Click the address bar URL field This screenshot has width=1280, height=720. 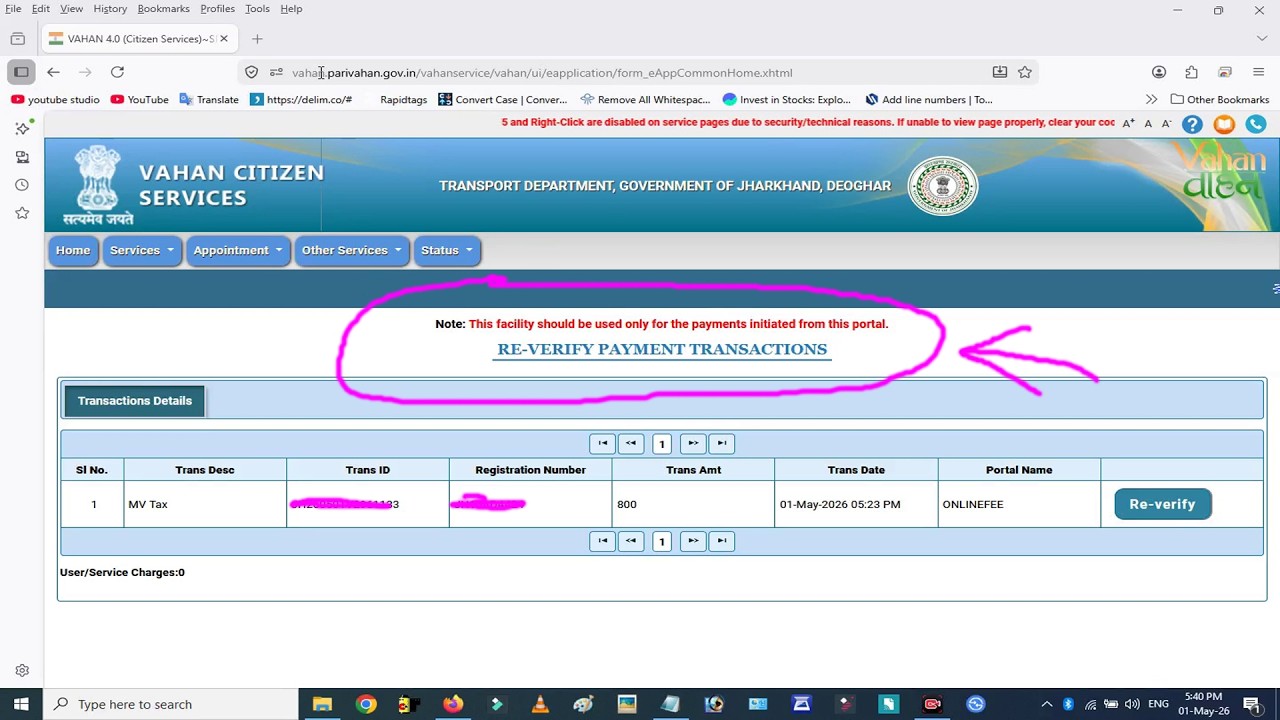click(640, 72)
